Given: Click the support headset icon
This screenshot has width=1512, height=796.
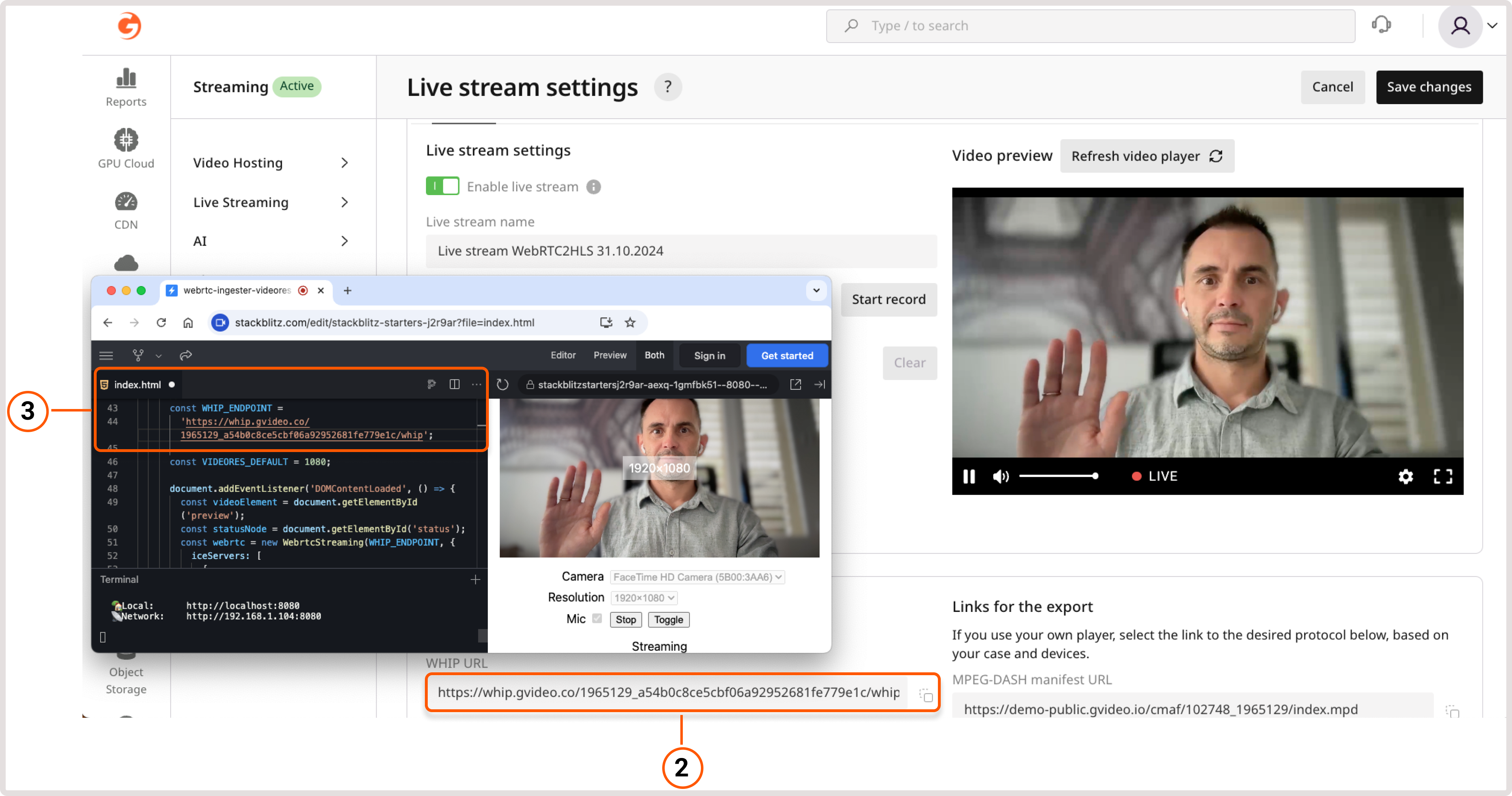Looking at the screenshot, I should click(1382, 25).
